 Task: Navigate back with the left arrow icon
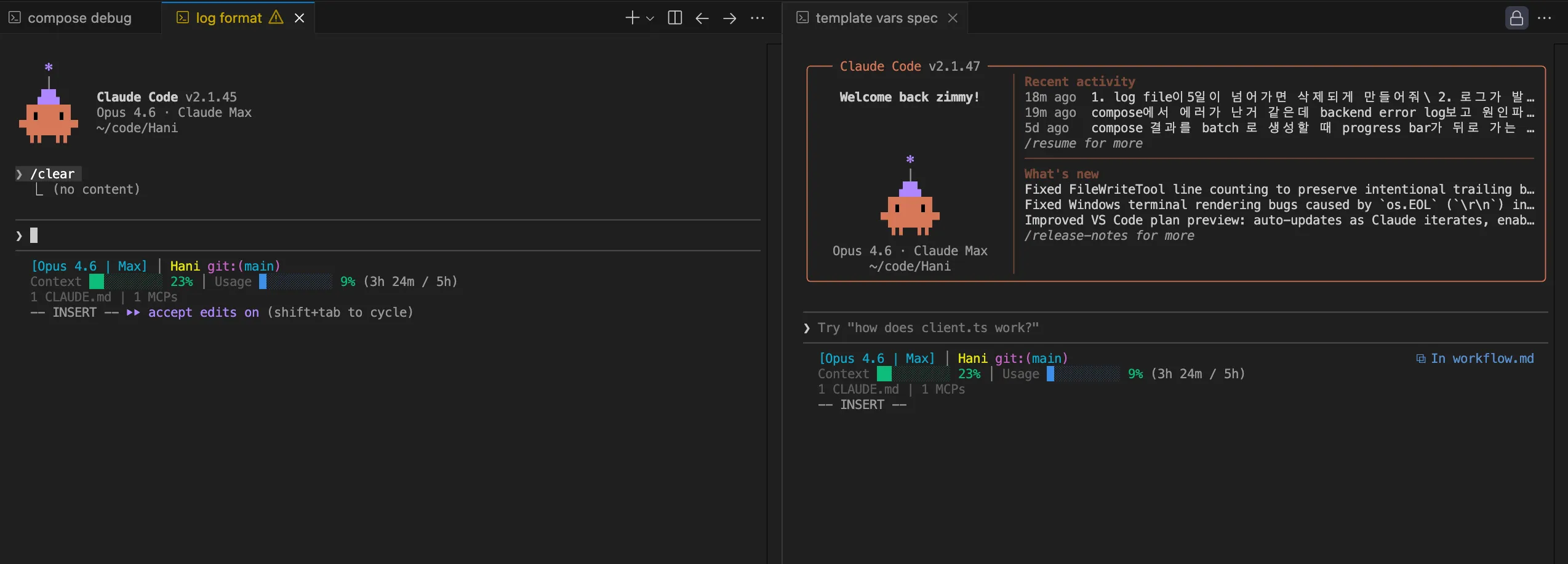[702, 18]
